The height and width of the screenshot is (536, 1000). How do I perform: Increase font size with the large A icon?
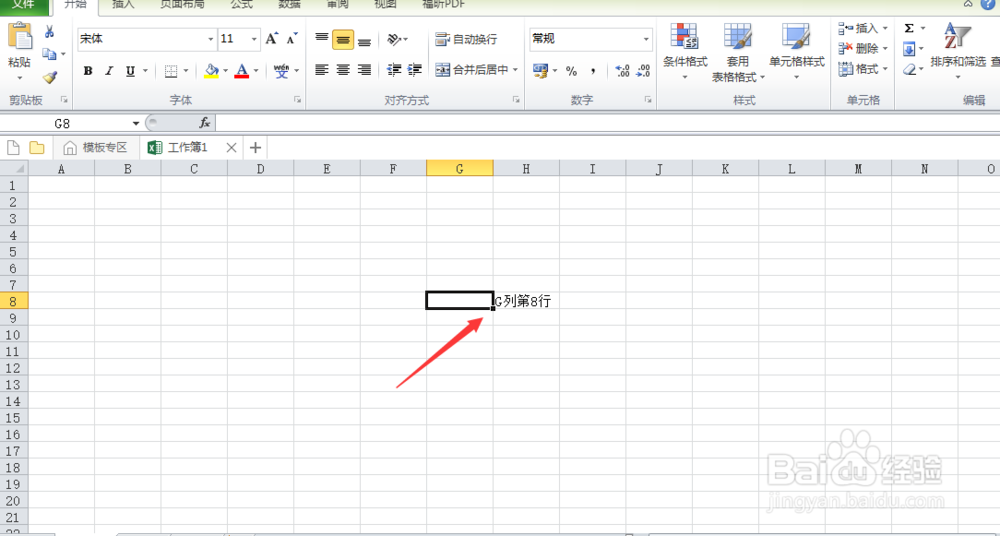coord(272,39)
